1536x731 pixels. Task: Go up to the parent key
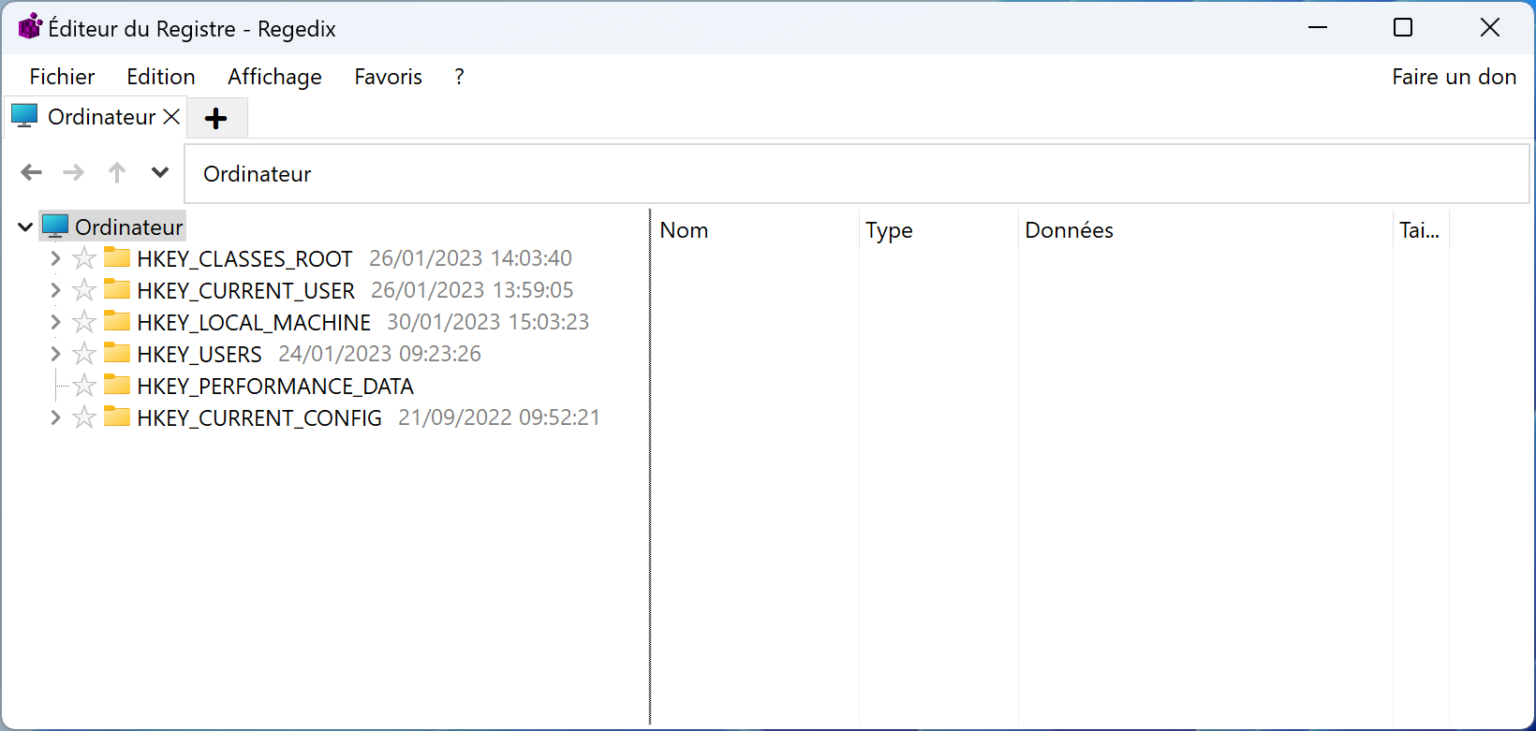[116, 172]
